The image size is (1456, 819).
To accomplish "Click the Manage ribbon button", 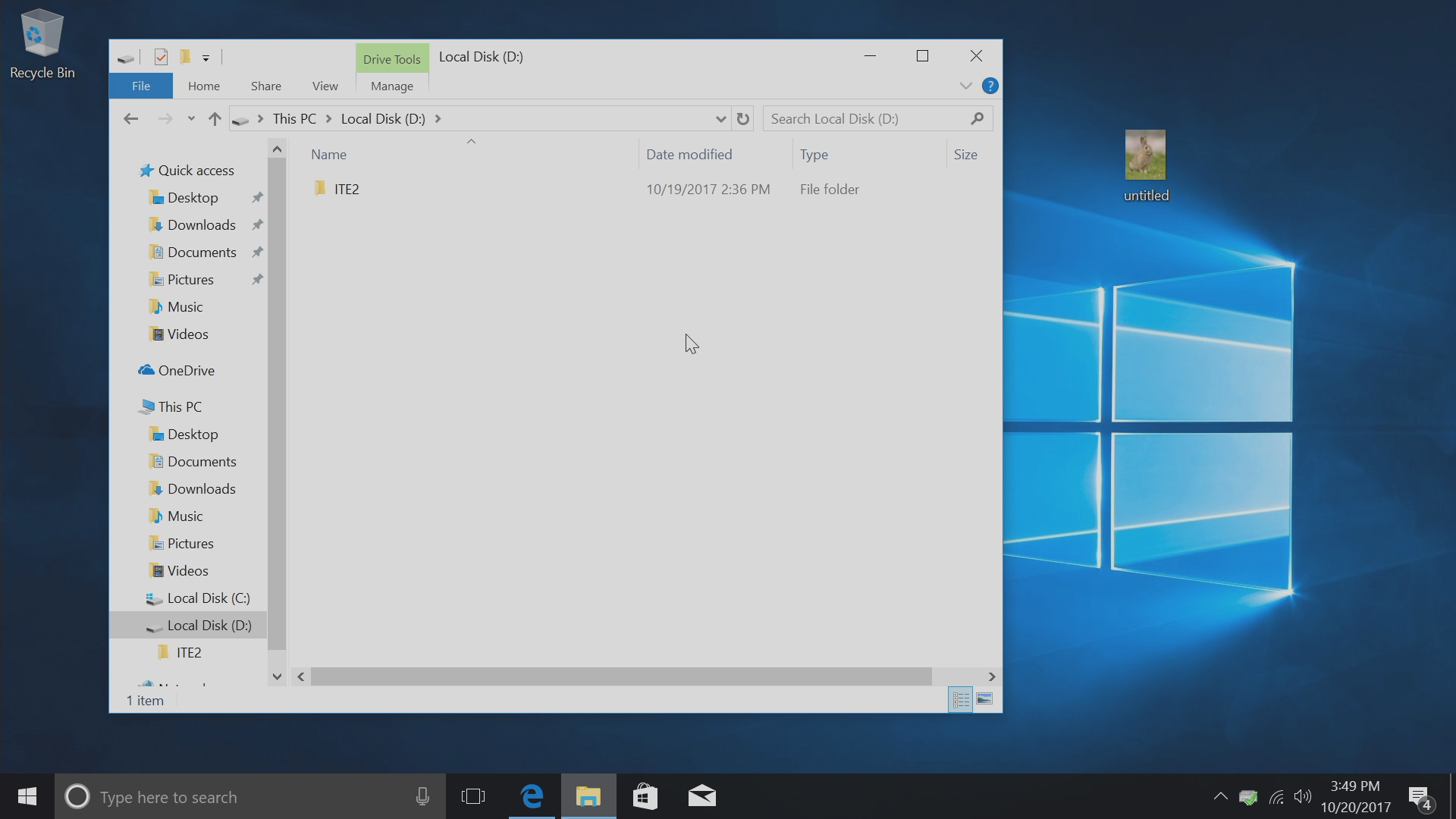I will pyautogui.click(x=391, y=86).
